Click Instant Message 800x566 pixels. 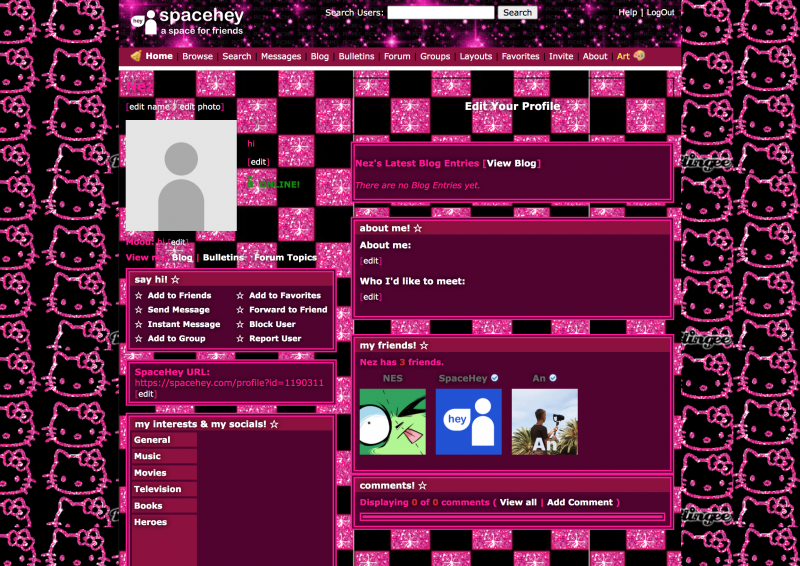pyautogui.click(x=184, y=324)
